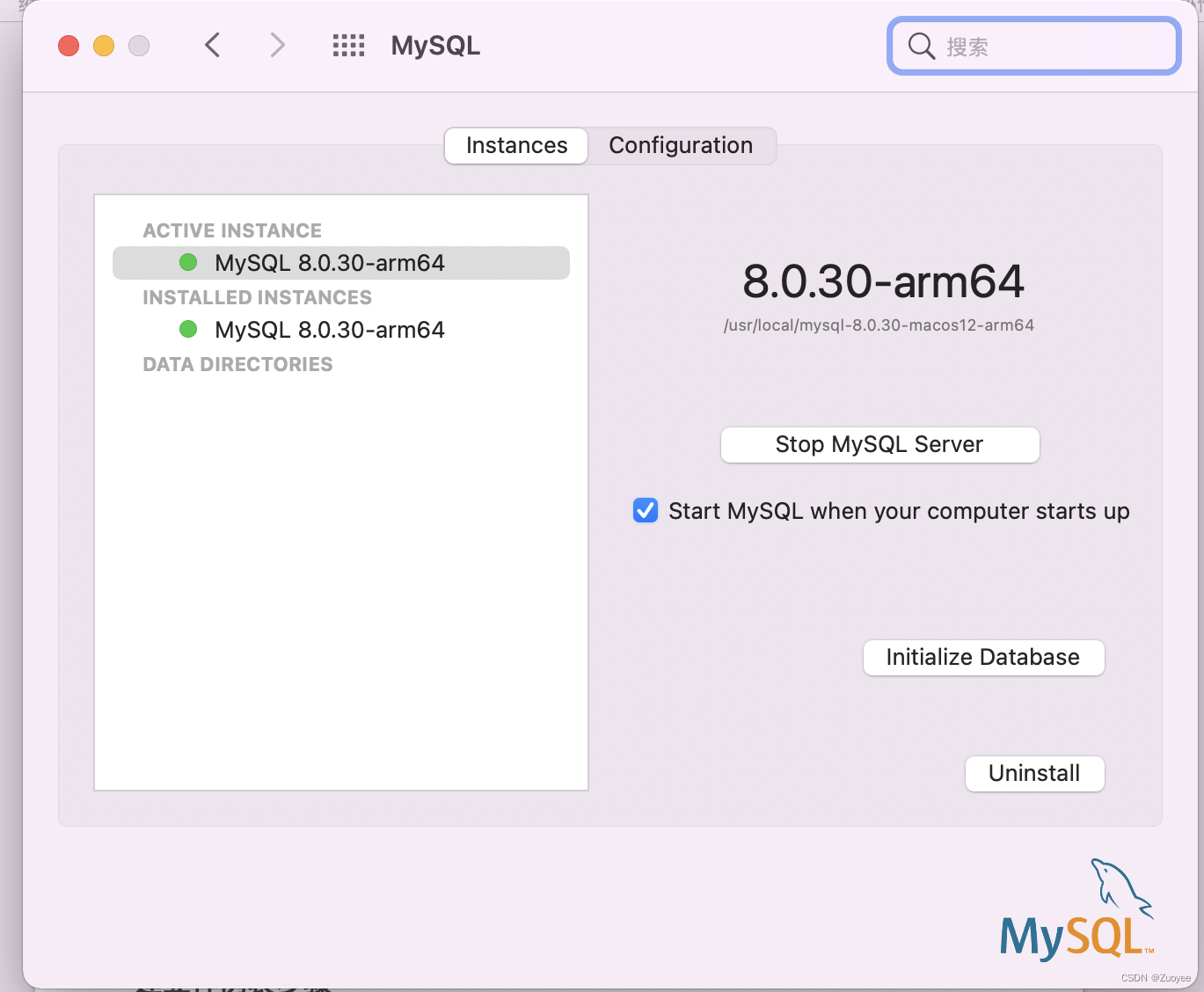Click the DATA DIRECTORIES section header
This screenshot has width=1204, height=992.
coord(237,364)
